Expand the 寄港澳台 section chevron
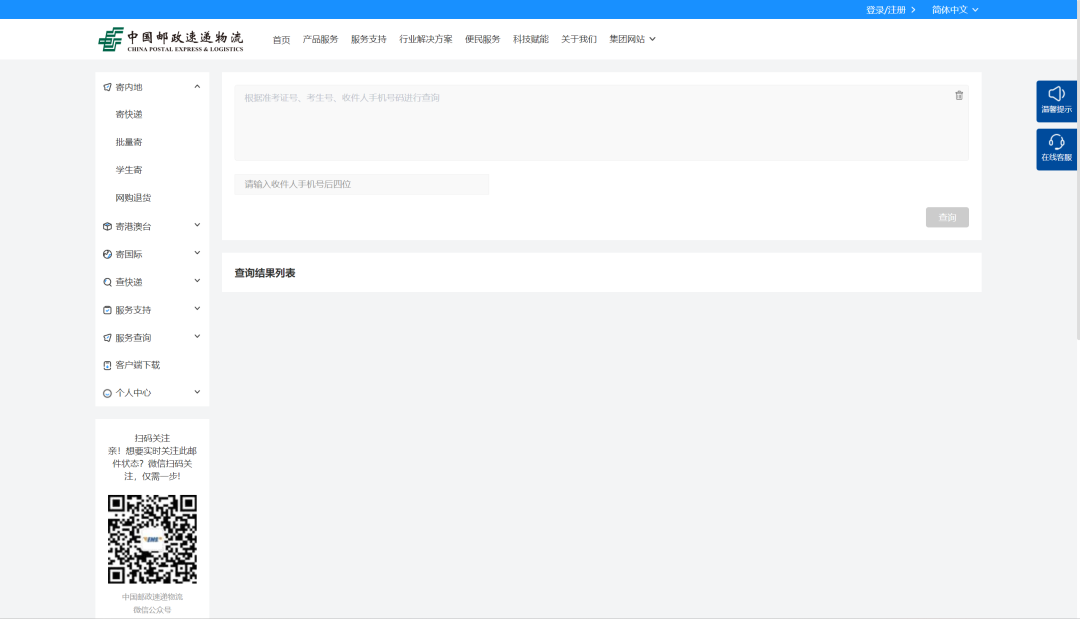Screen dimensions: 1080x619 (x=197, y=225)
